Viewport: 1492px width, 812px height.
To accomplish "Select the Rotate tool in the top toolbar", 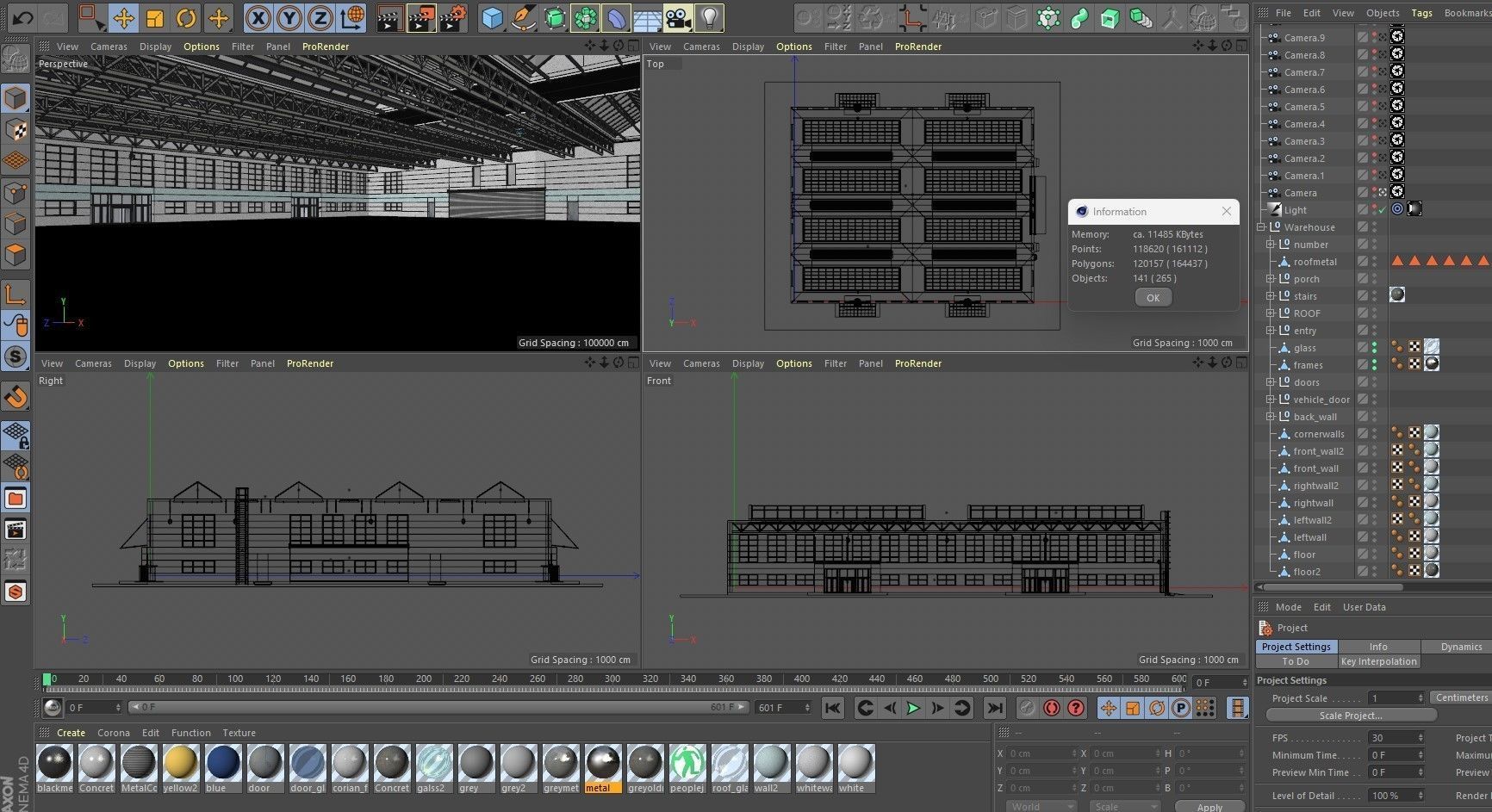I will (186, 17).
